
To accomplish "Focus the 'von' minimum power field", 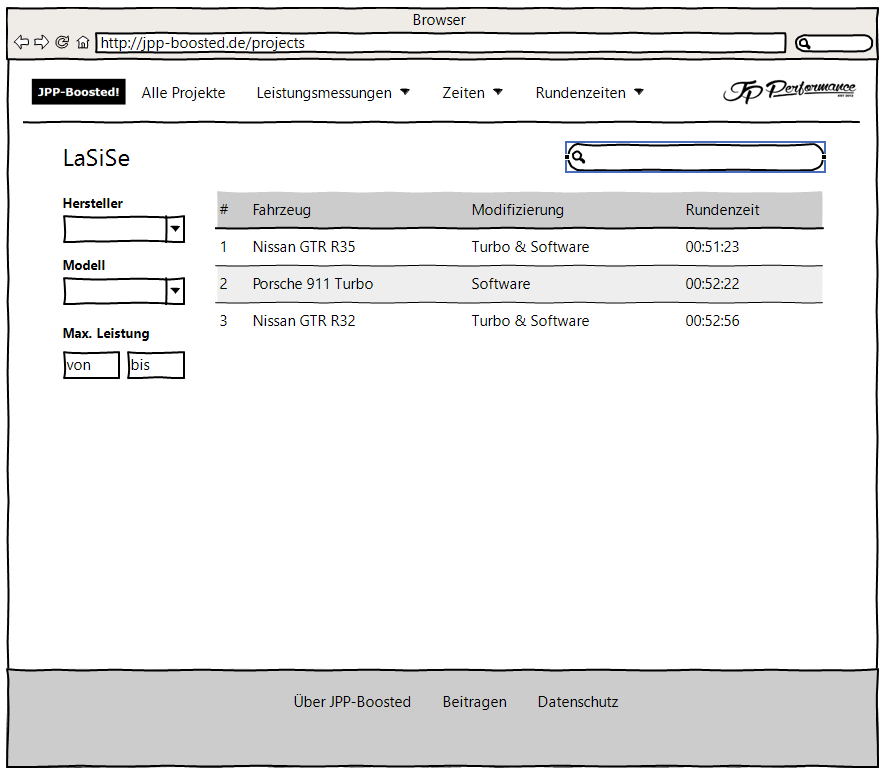I will click(91, 365).
